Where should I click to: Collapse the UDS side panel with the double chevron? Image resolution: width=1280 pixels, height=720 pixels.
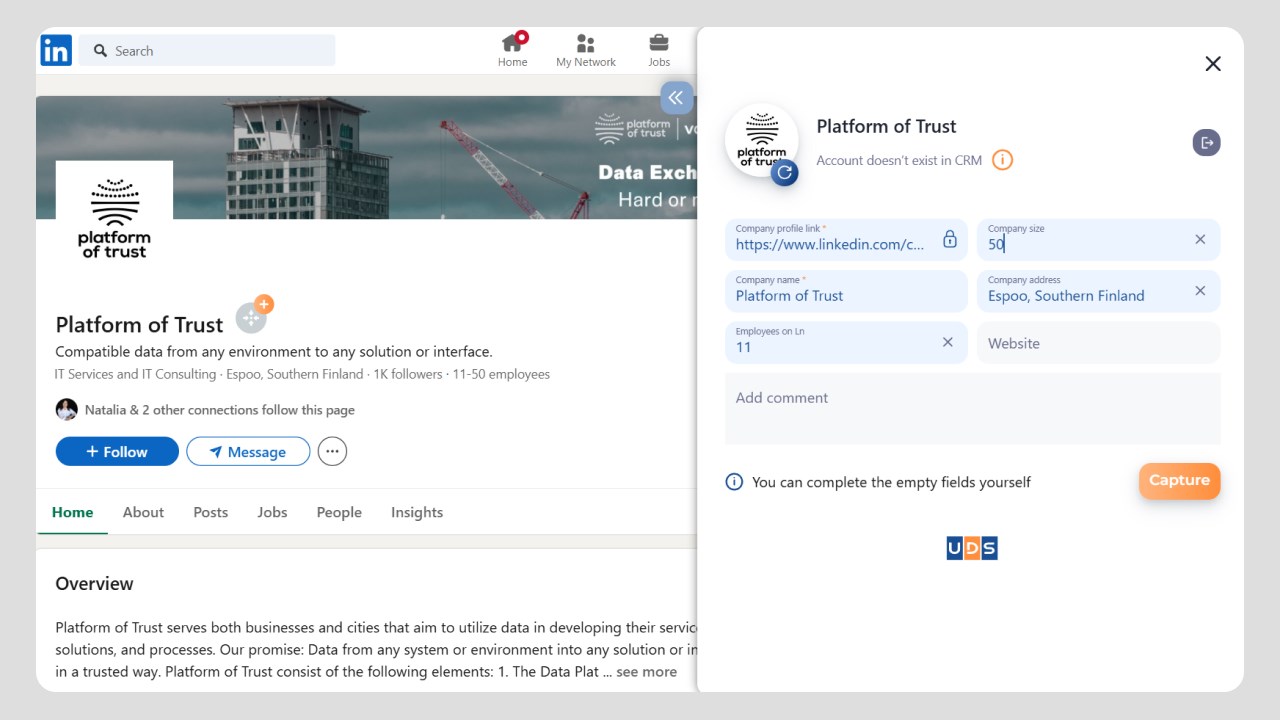coord(676,97)
